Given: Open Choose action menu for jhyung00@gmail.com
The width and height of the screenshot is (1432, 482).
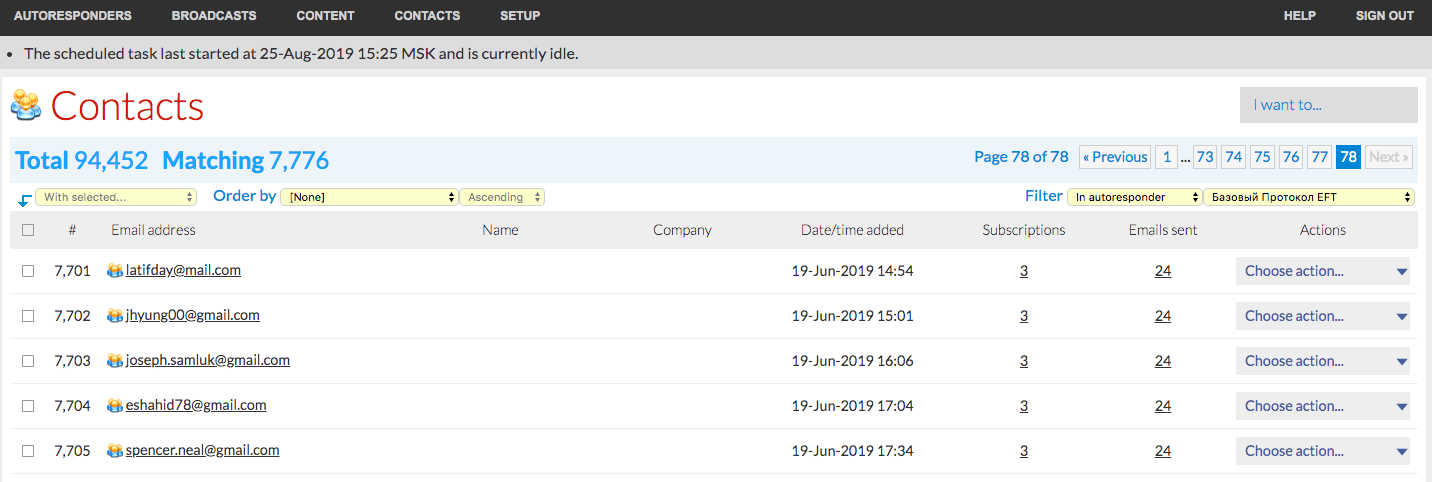Looking at the screenshot, I should [x=1322, y=316].
